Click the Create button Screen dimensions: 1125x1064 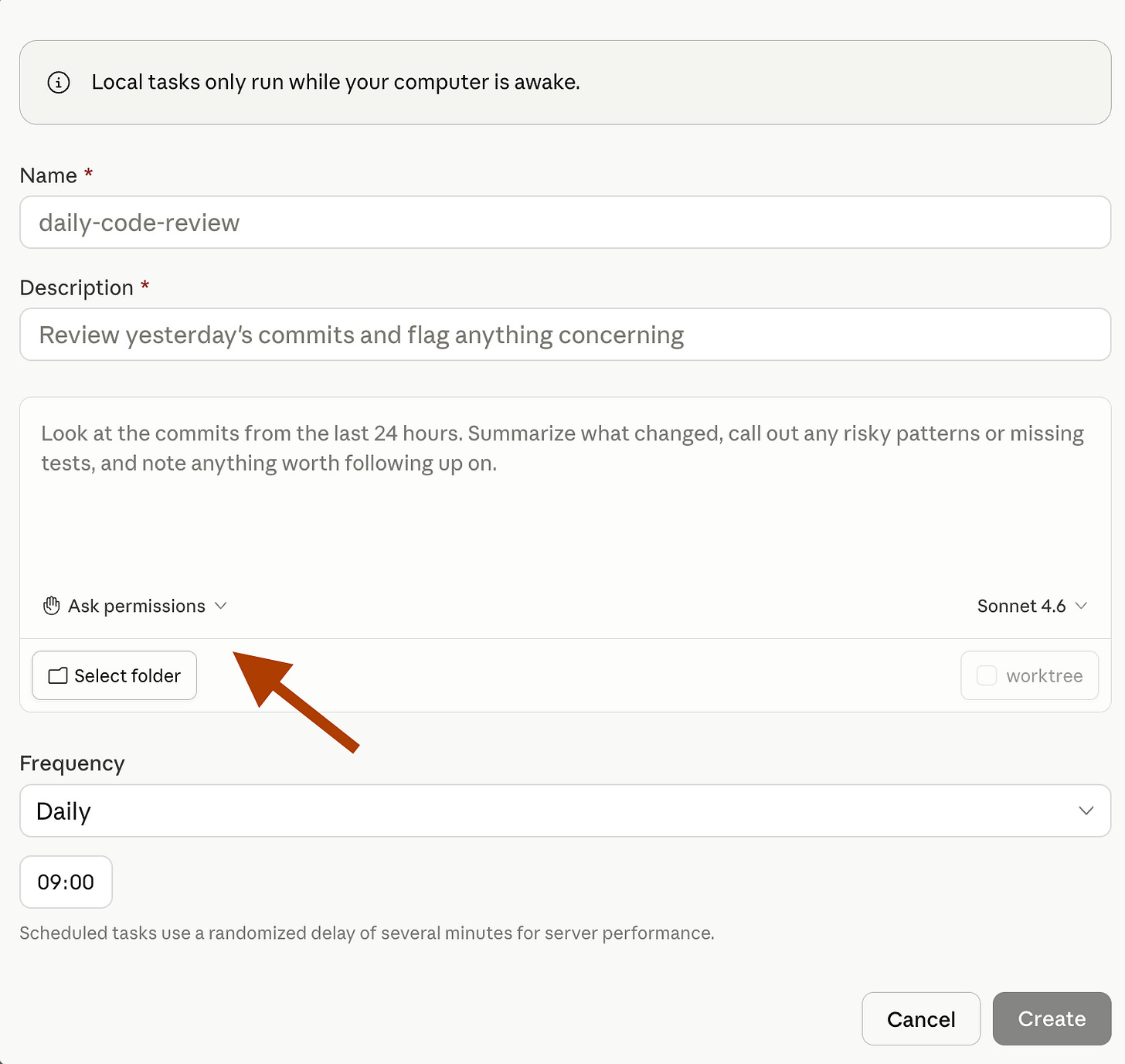[1052, 1019]
